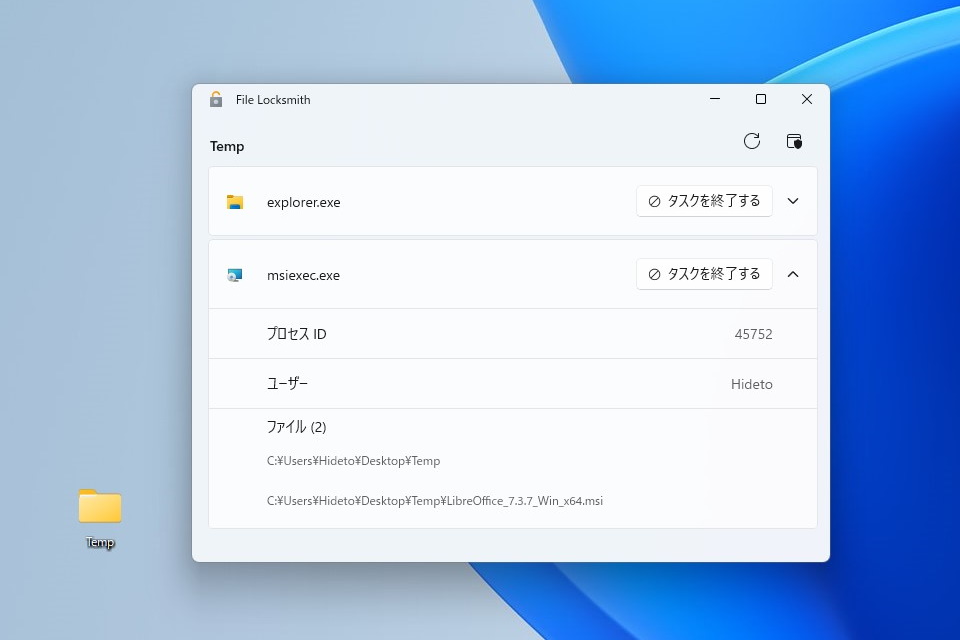Image resolution: width=960 pixels, height=640 pixels.
Task: Click the user name Hideto
Action: [751, 383]
